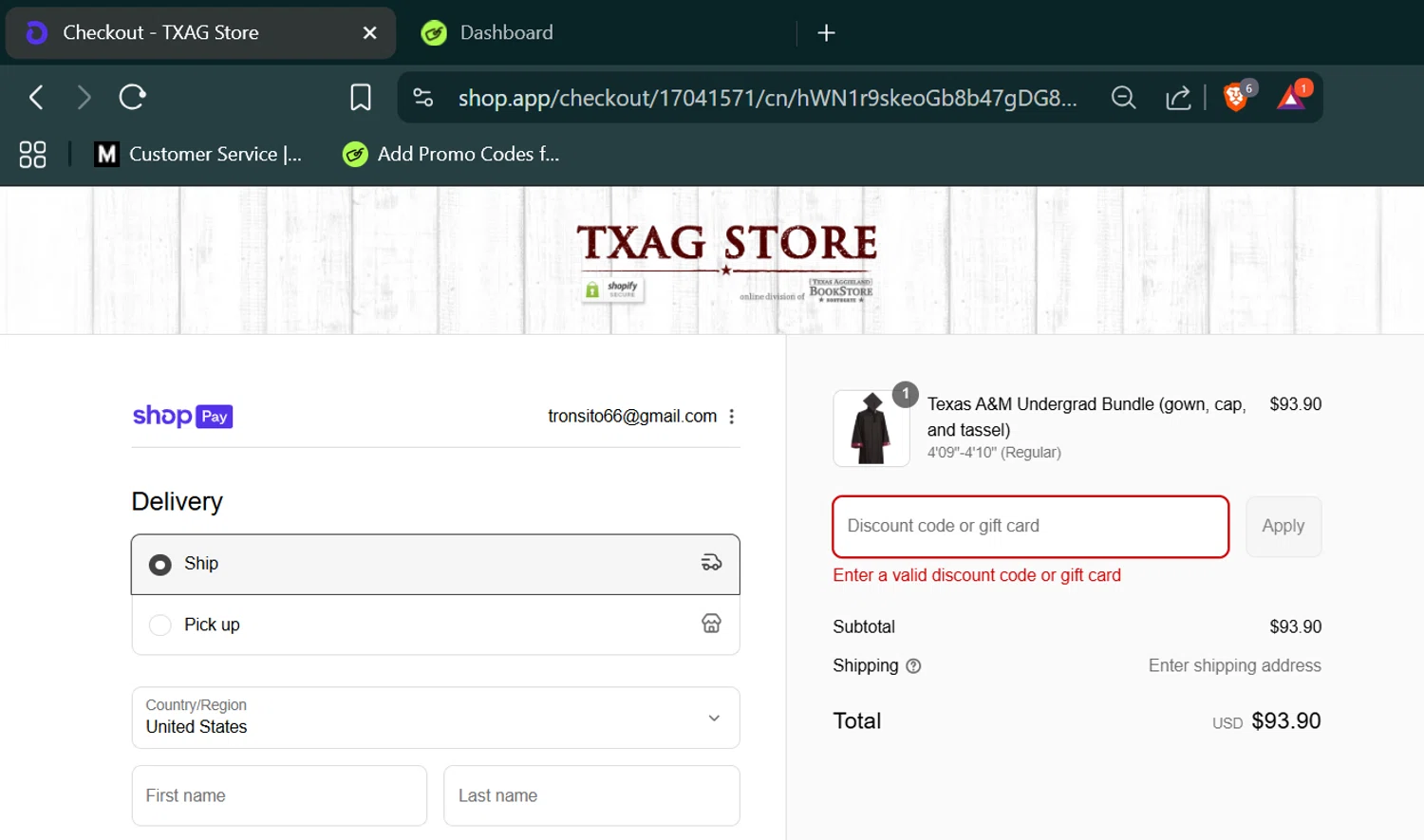Close the Checkout - TXAG Store tab
The image size is (1424, 840).
(x=370, y=33)
